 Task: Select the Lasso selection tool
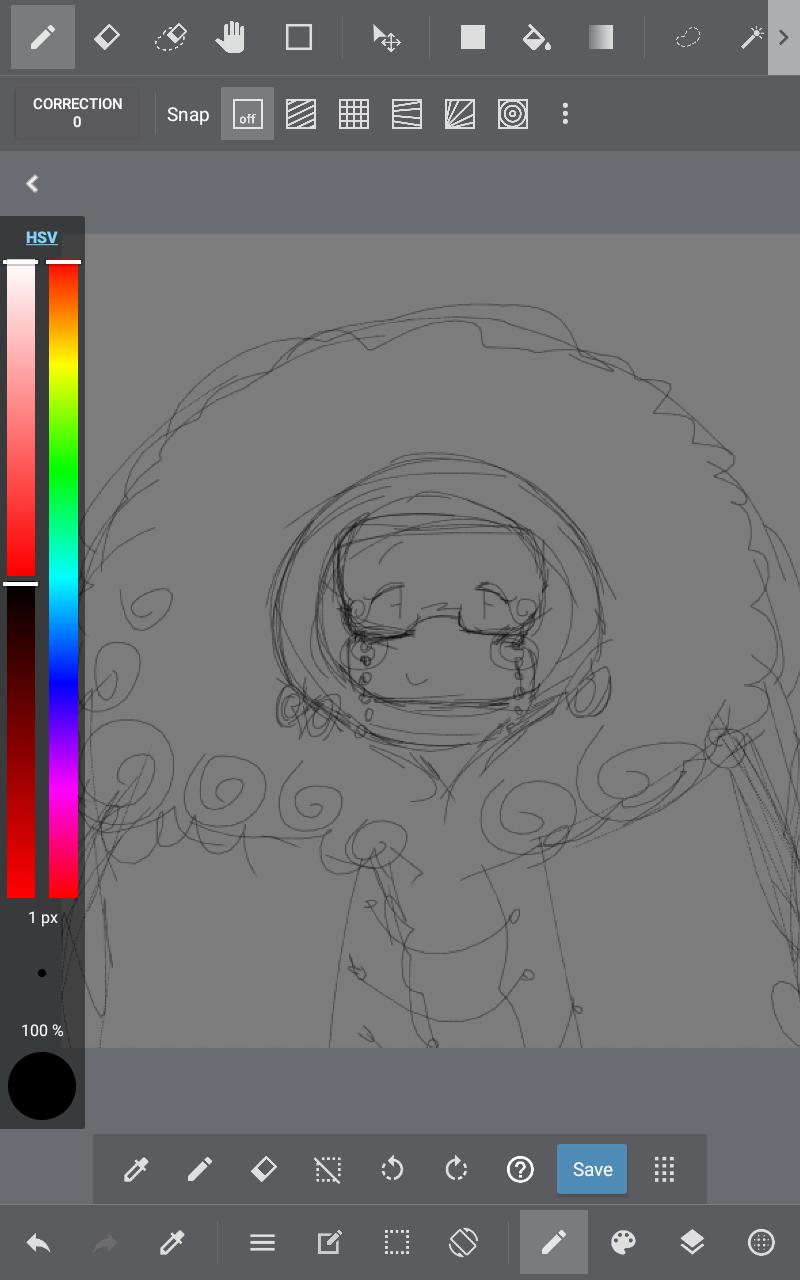coord(688,38)
